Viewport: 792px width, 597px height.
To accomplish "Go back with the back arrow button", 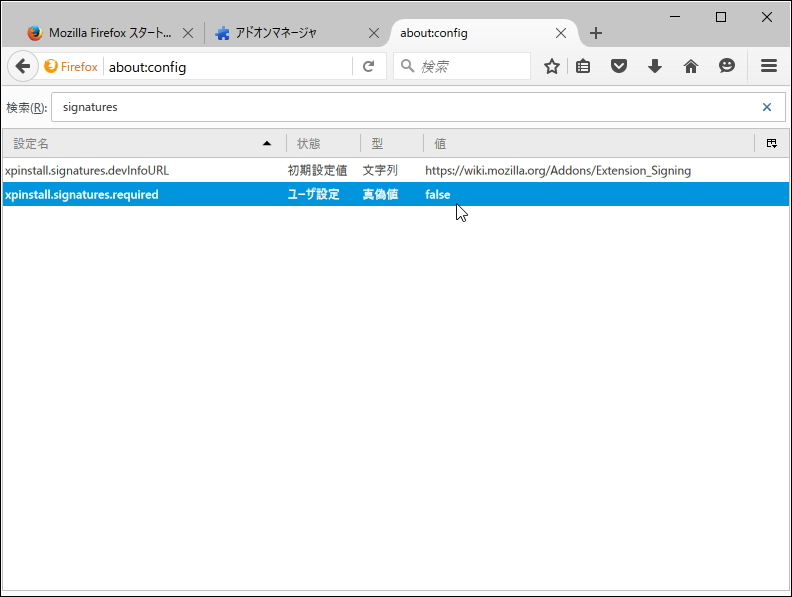I will tap(23, 66).
